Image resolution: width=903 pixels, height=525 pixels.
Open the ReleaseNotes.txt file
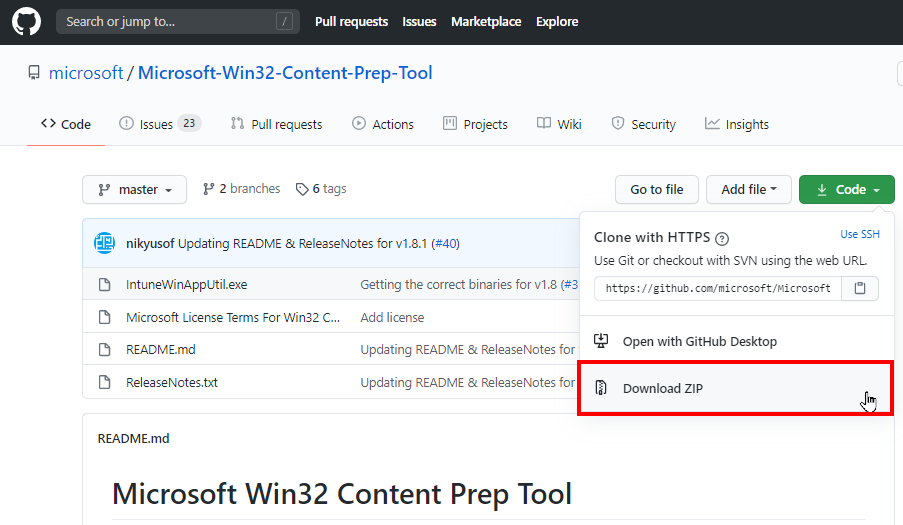point(172,382)
